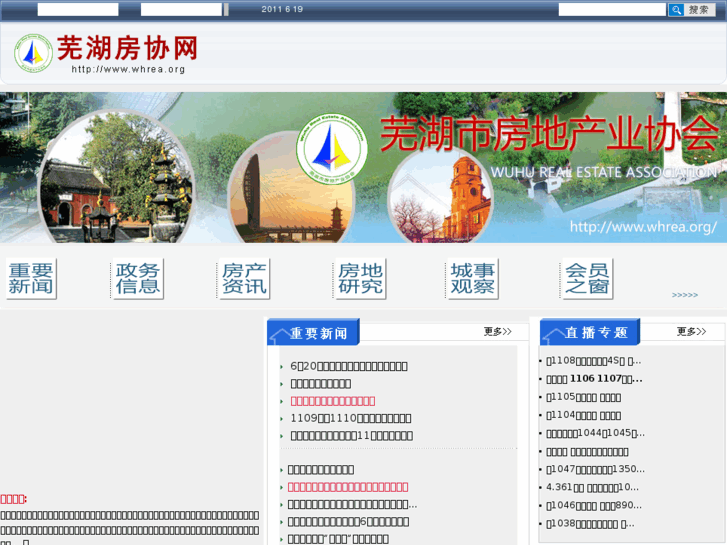Open the 政务信息 navigation menu item
This screenshot has height=545, width=727.
138,278
